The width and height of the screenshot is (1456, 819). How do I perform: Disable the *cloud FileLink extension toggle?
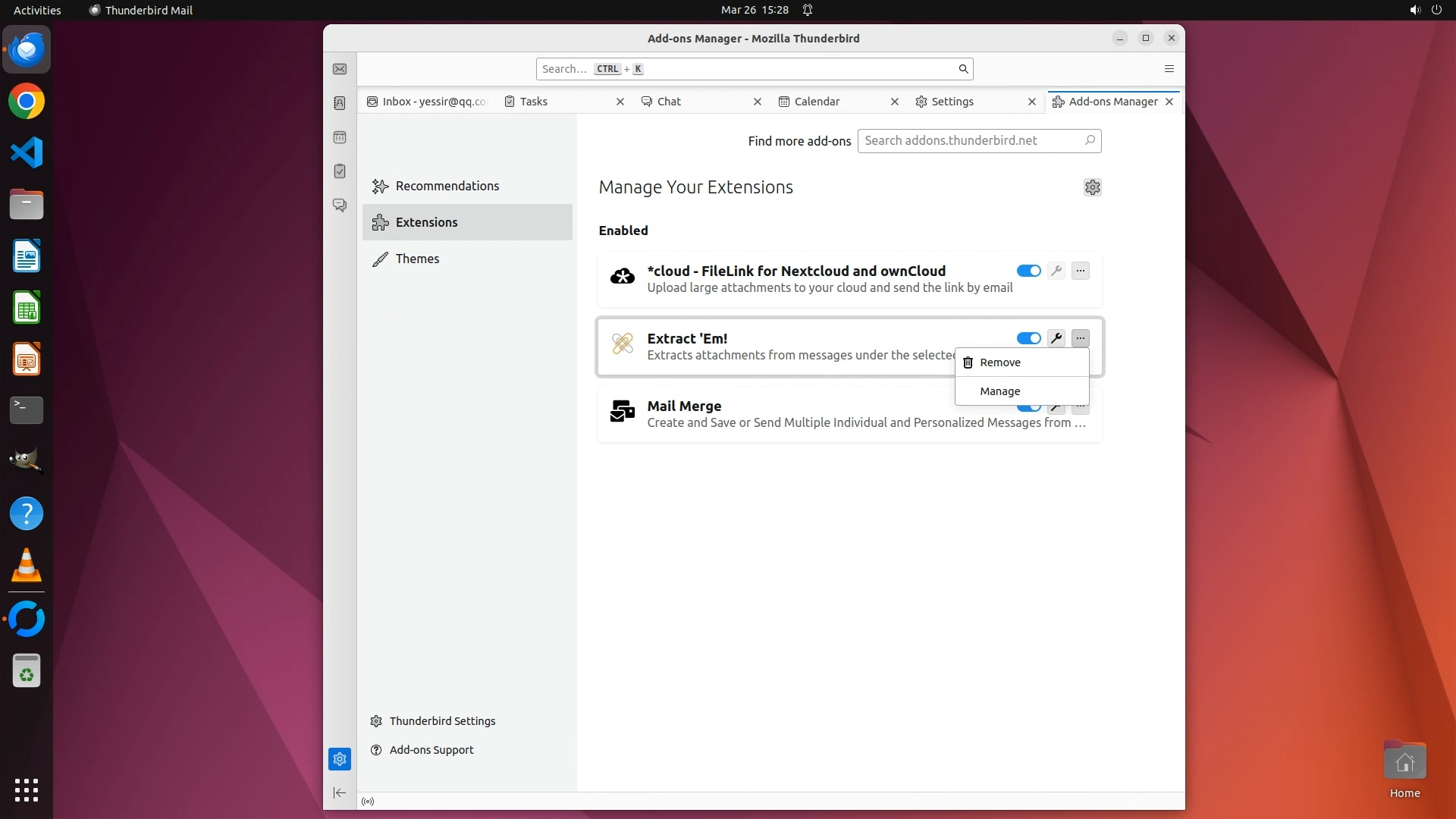tap(1028, 271)
